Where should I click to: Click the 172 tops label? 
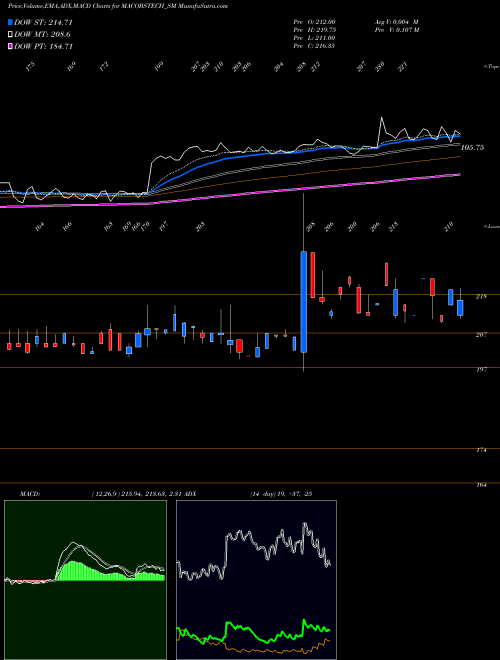click(104, 67)
